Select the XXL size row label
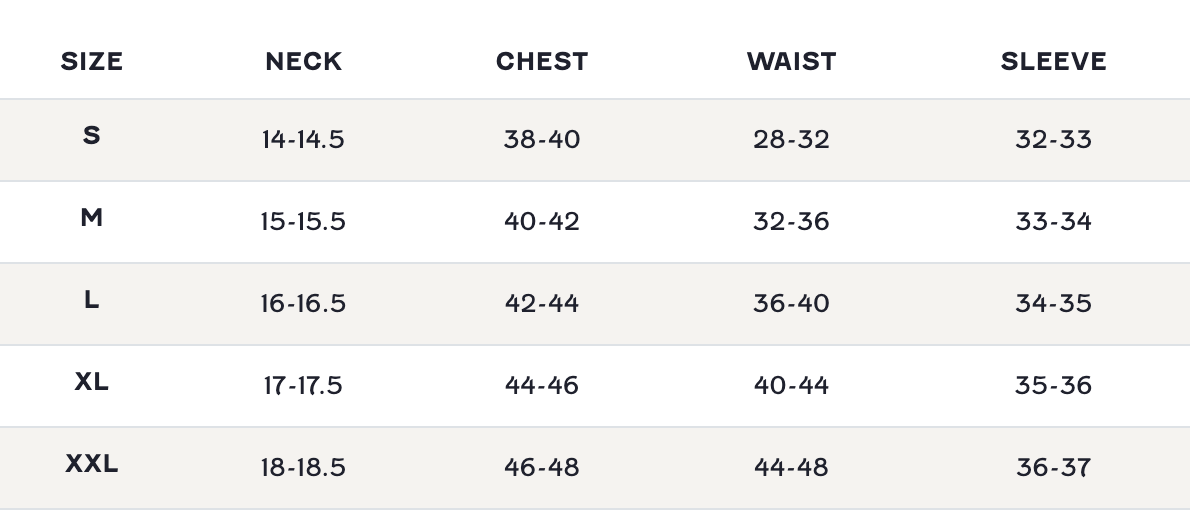The height and width of the screenshot is (516, 1190). click(91, 463)
